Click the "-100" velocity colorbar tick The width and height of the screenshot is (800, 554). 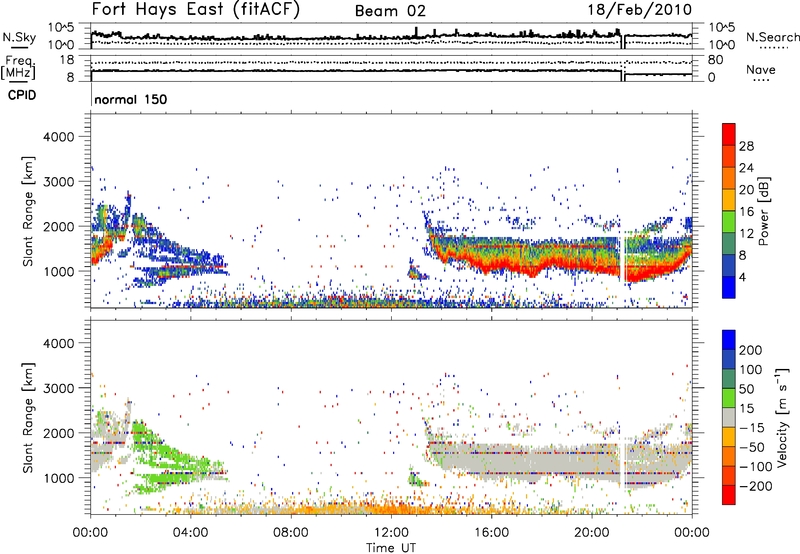(x=756, y=467)
